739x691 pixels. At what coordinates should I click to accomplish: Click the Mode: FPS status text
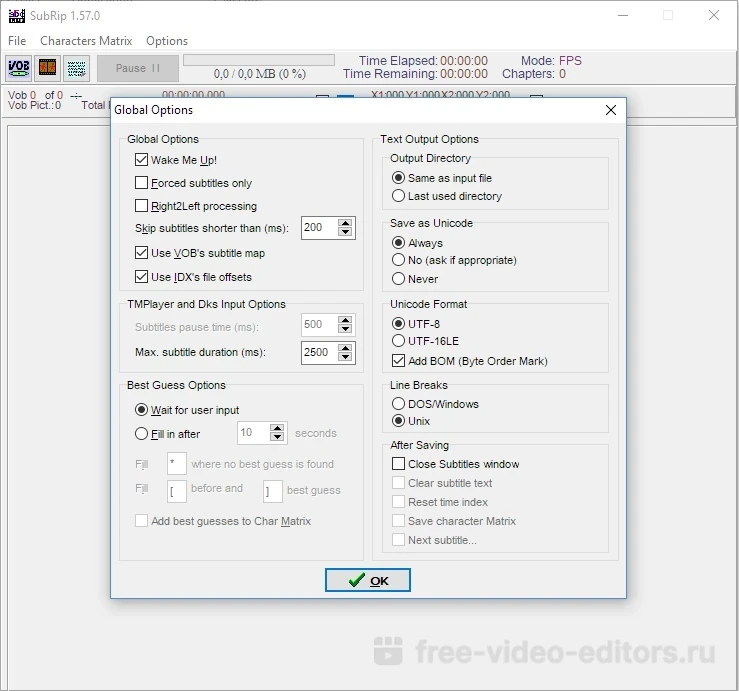[551, 61]
